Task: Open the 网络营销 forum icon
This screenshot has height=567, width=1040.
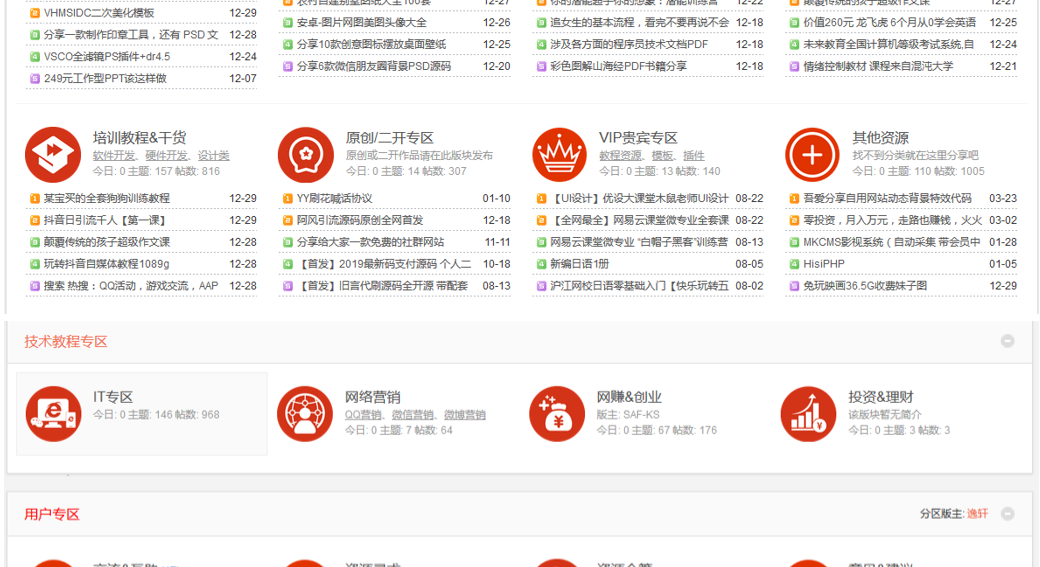Action: (x=305, y=413)
